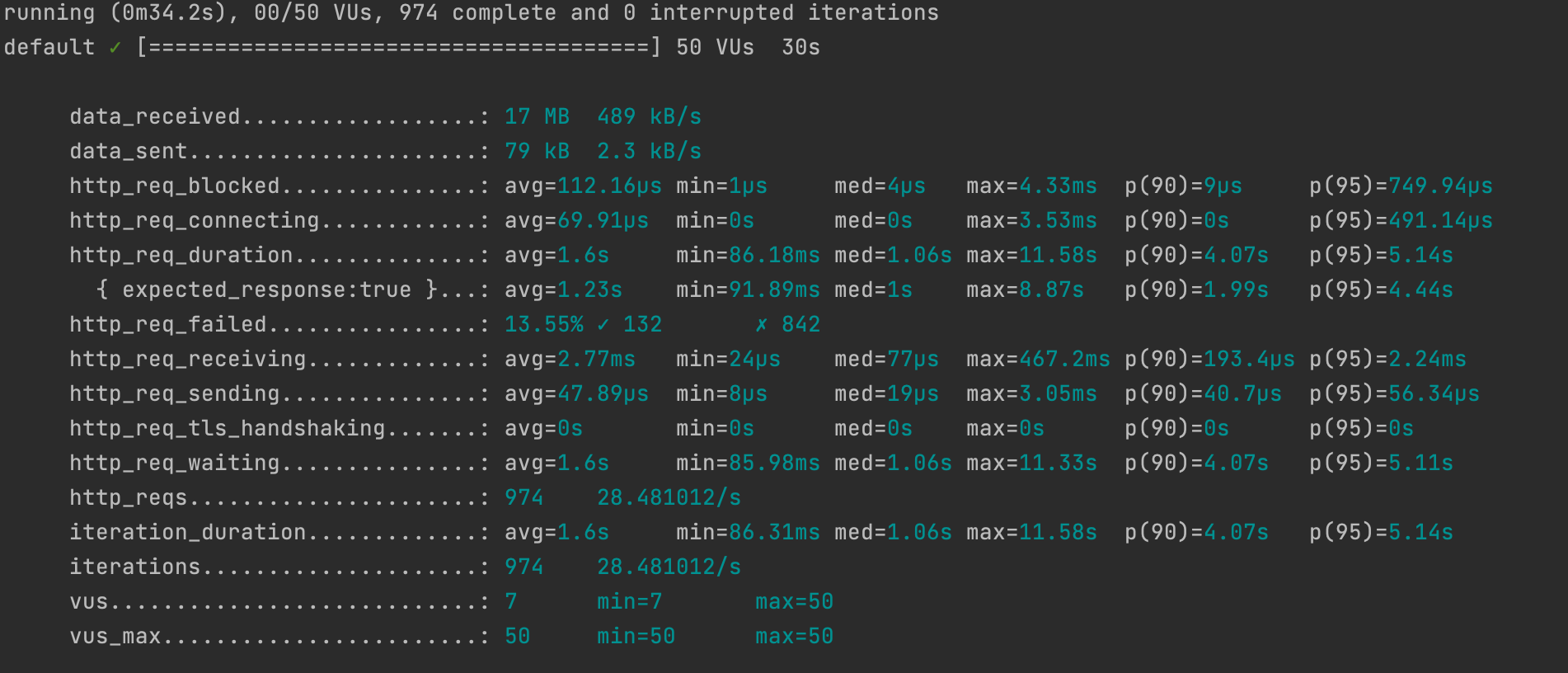
Task: Select the vus_max metric label
Action: coord(115,637)
